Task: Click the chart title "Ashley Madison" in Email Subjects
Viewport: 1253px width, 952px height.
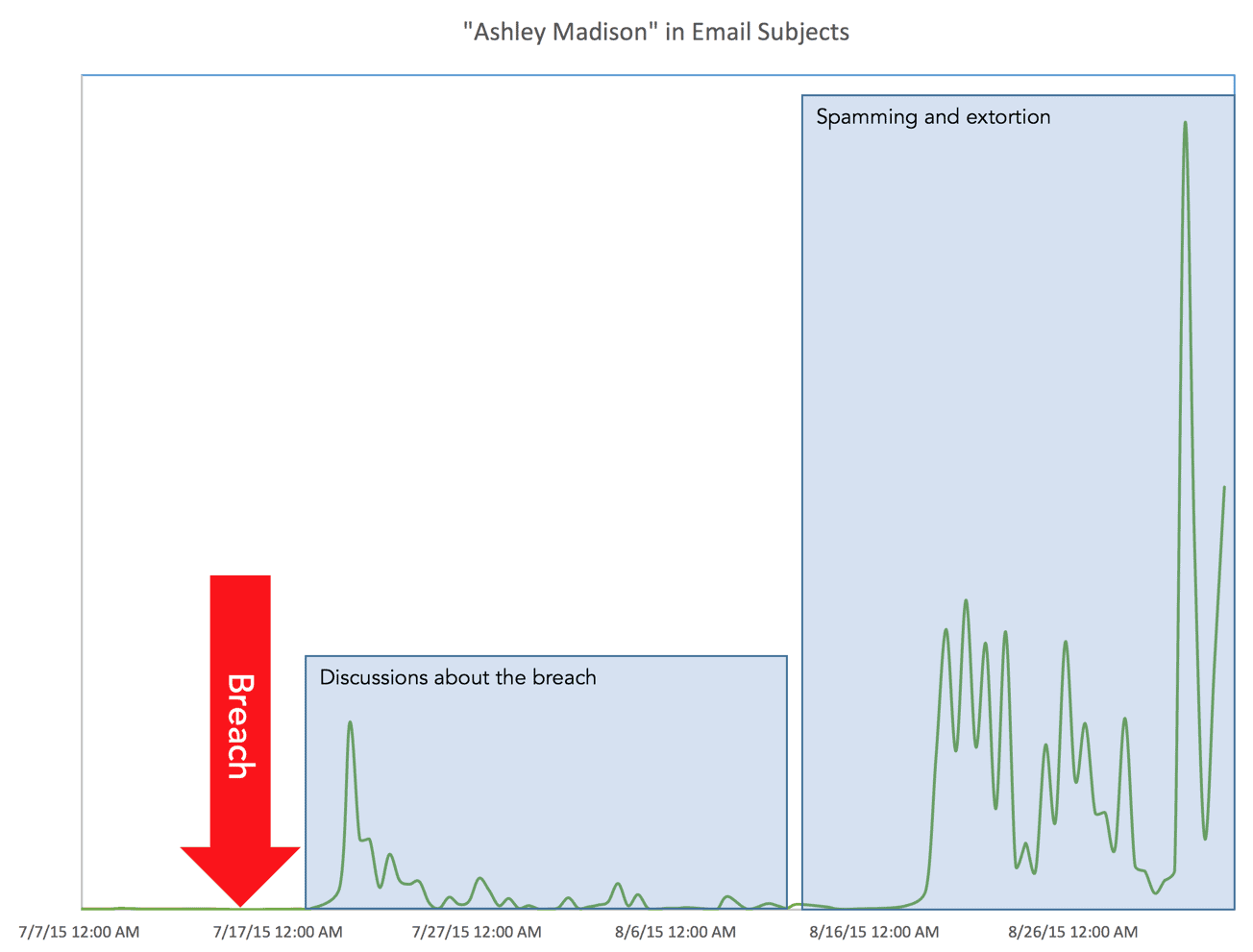Action: (655, 32)
